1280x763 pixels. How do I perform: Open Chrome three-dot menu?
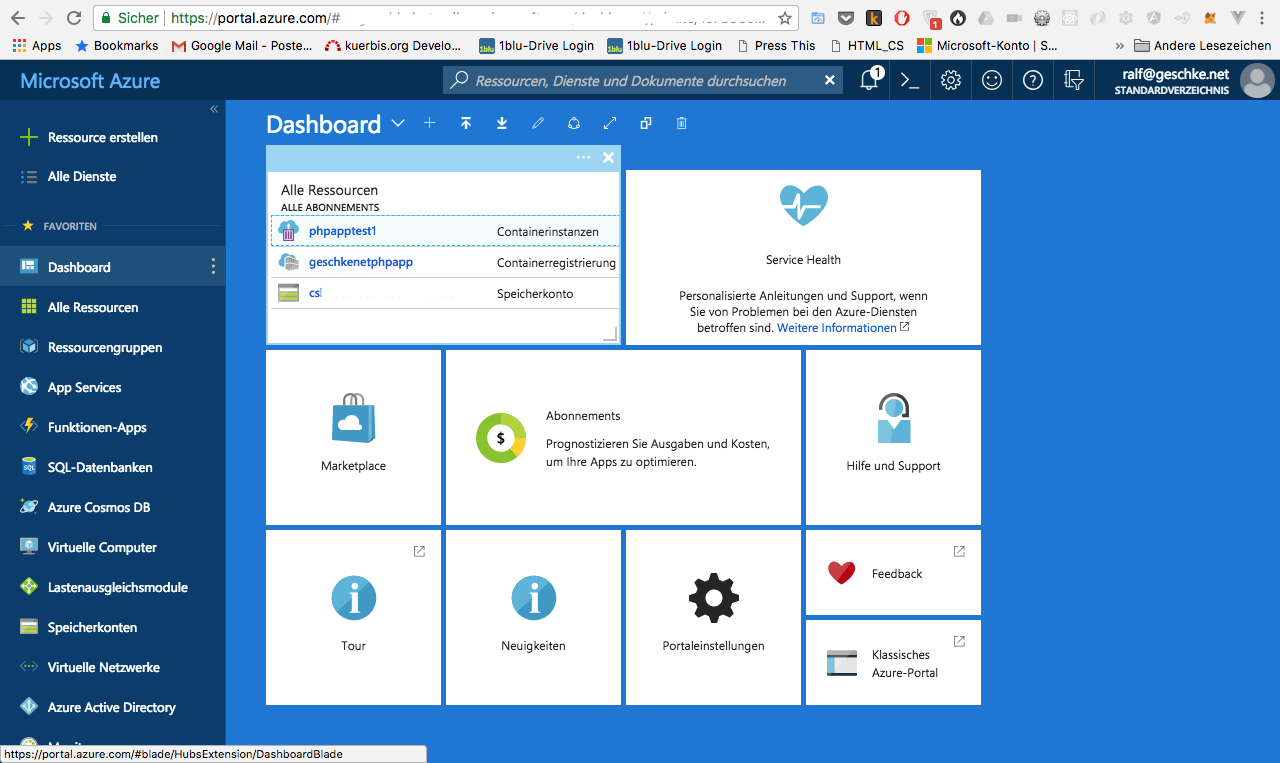click(1264, 18)
